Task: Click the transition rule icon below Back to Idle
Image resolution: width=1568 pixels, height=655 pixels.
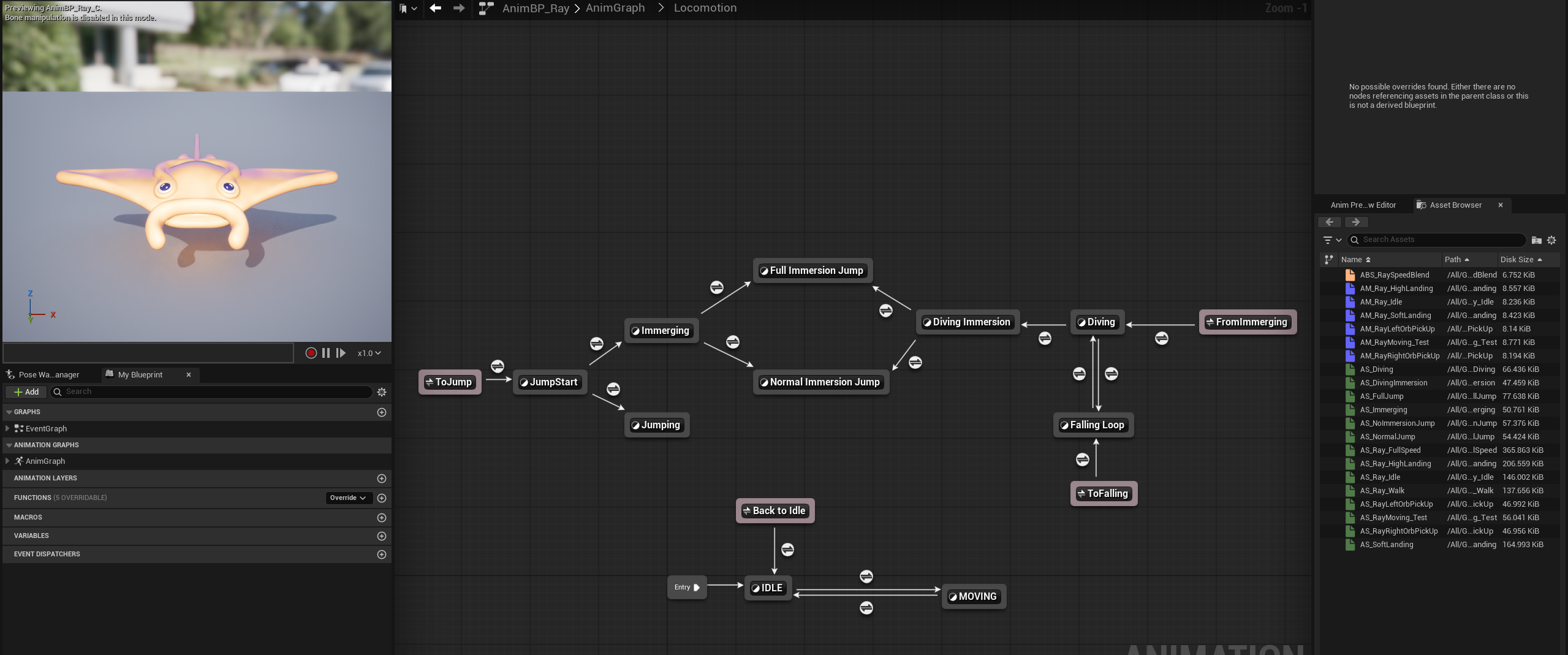Action: 787,550
